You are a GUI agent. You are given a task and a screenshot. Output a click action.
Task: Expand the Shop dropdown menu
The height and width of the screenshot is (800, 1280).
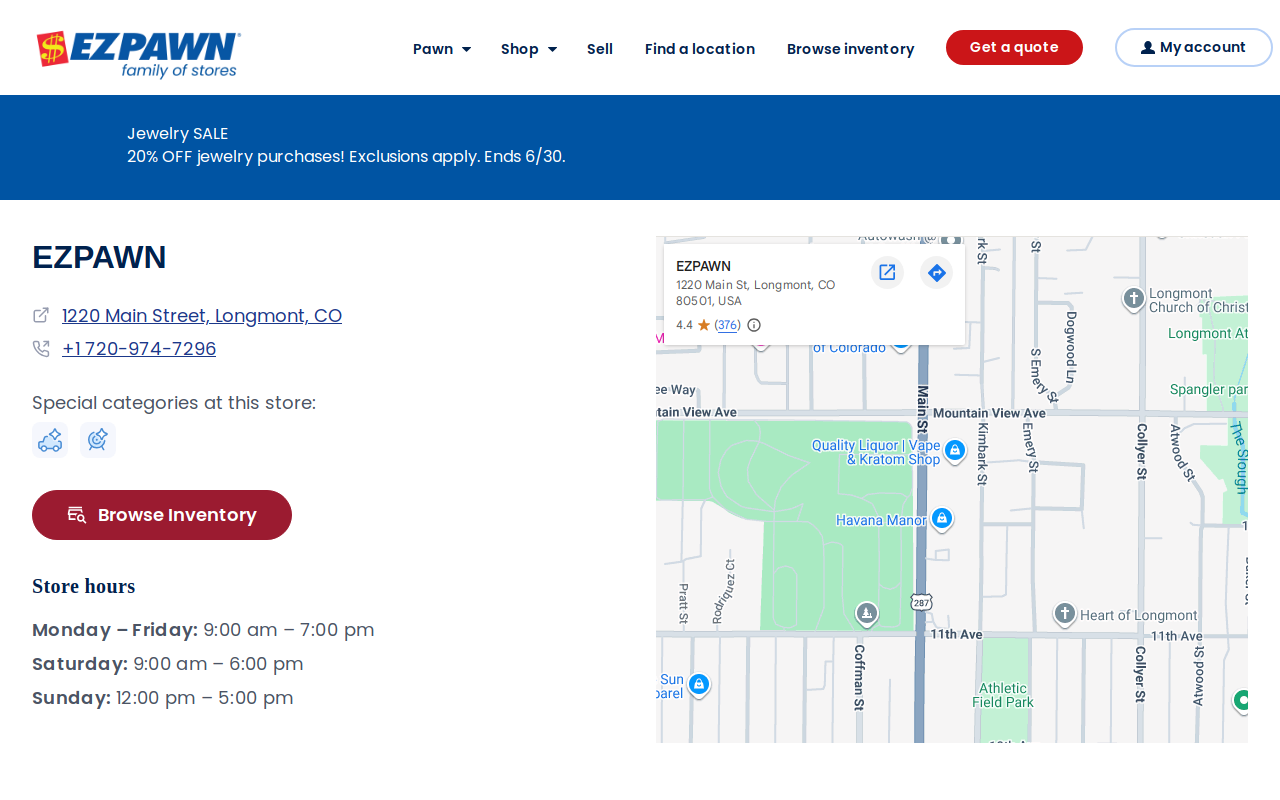pyautogui.click(x=529, y=49)
